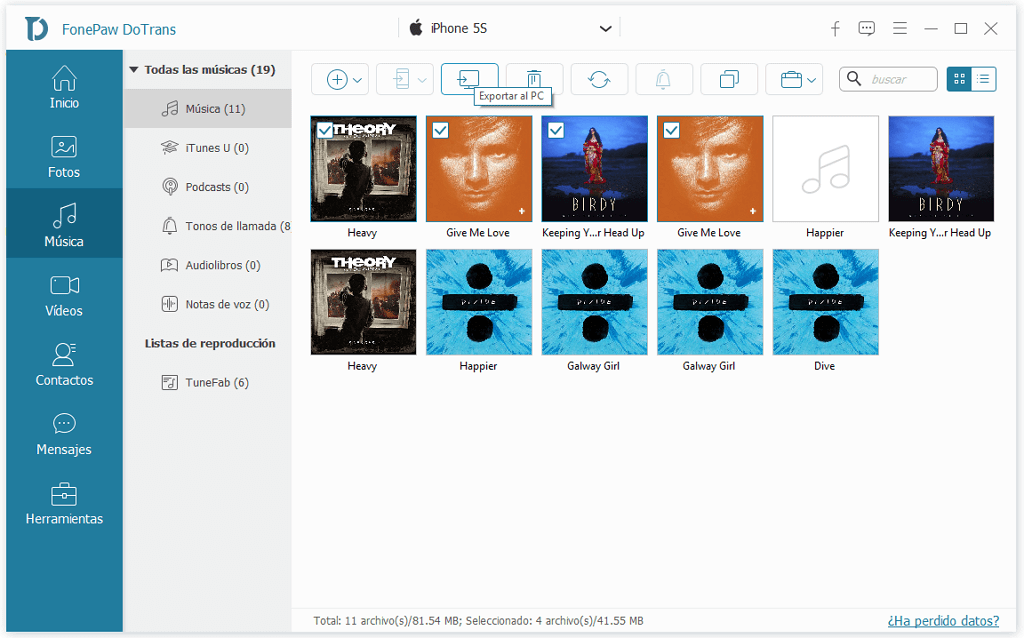Click the Dive song title label
The height and width of the screenshot is (638, 1024).
click(x=824, y=366)
